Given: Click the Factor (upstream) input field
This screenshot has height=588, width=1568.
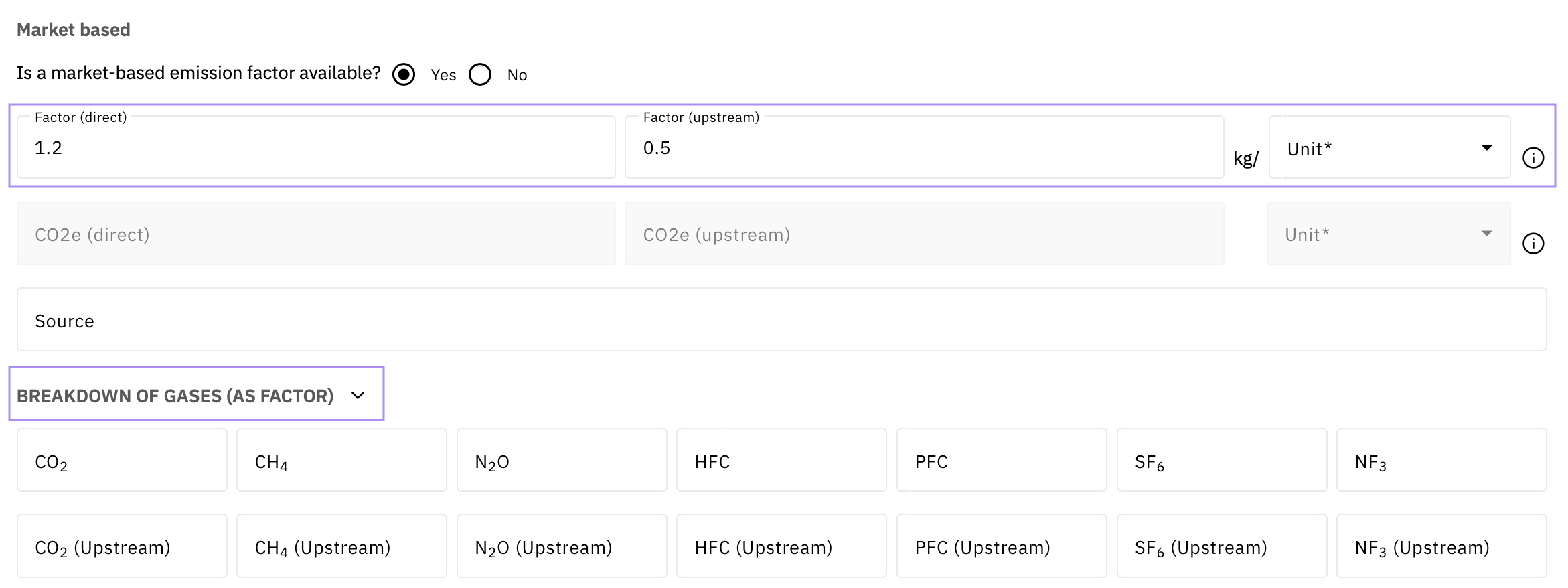Looking at the screenshot, I should point(924,148).
